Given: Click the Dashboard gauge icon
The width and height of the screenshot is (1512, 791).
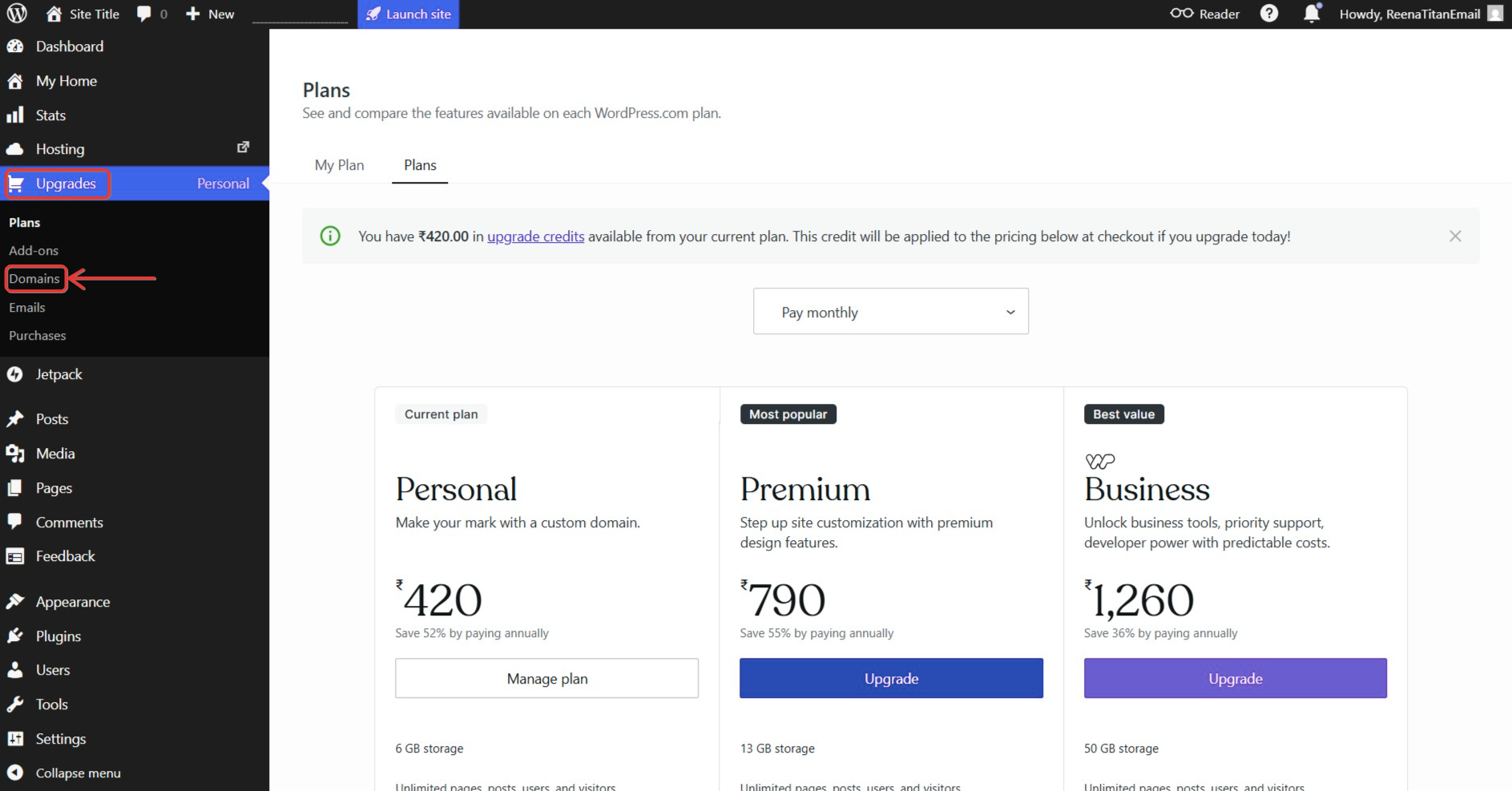Looking at the screenshot, I should point(15,46).
